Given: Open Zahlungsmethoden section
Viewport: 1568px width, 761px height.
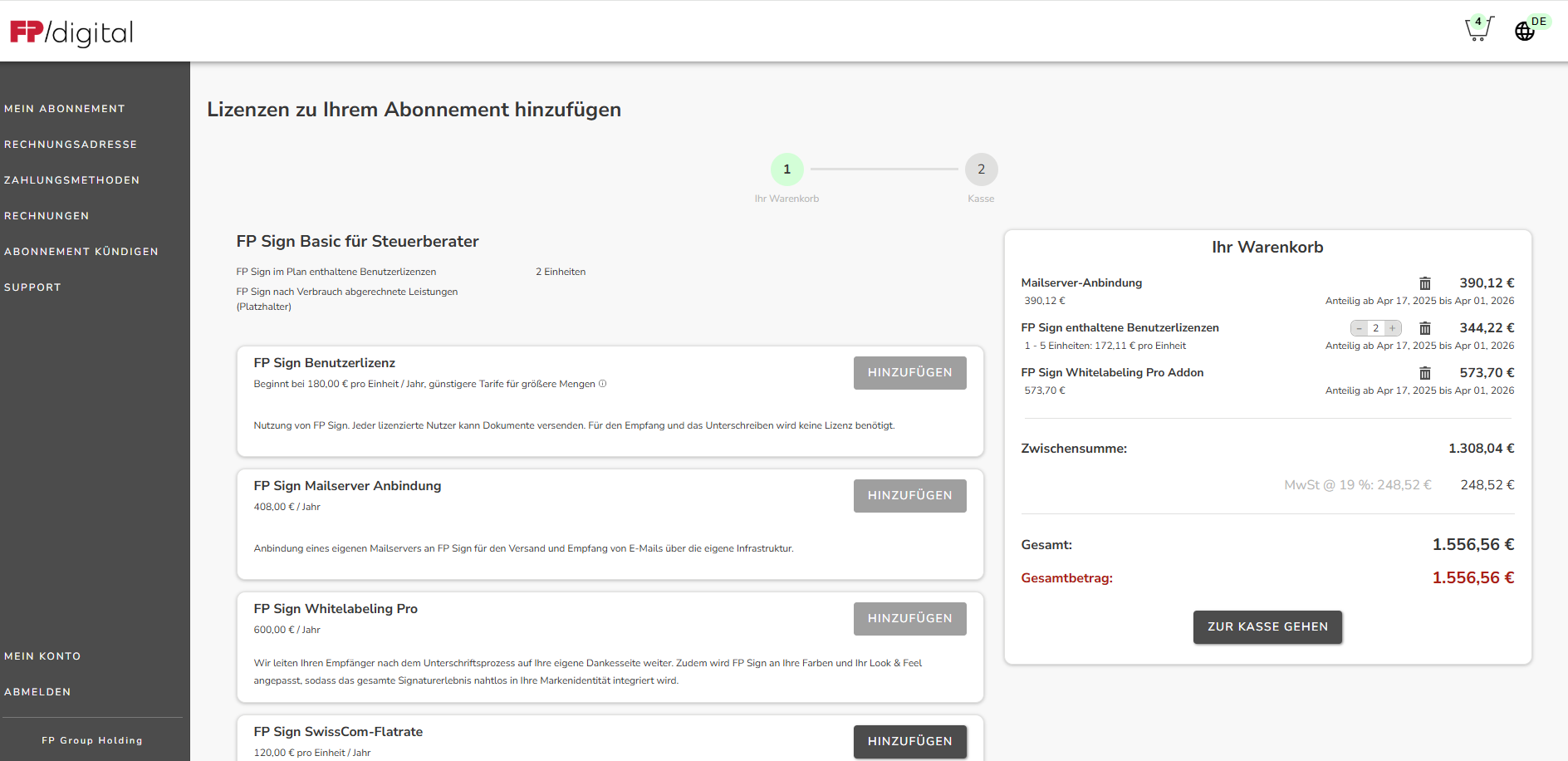Looking at the screenshot, I should [72, 180].
